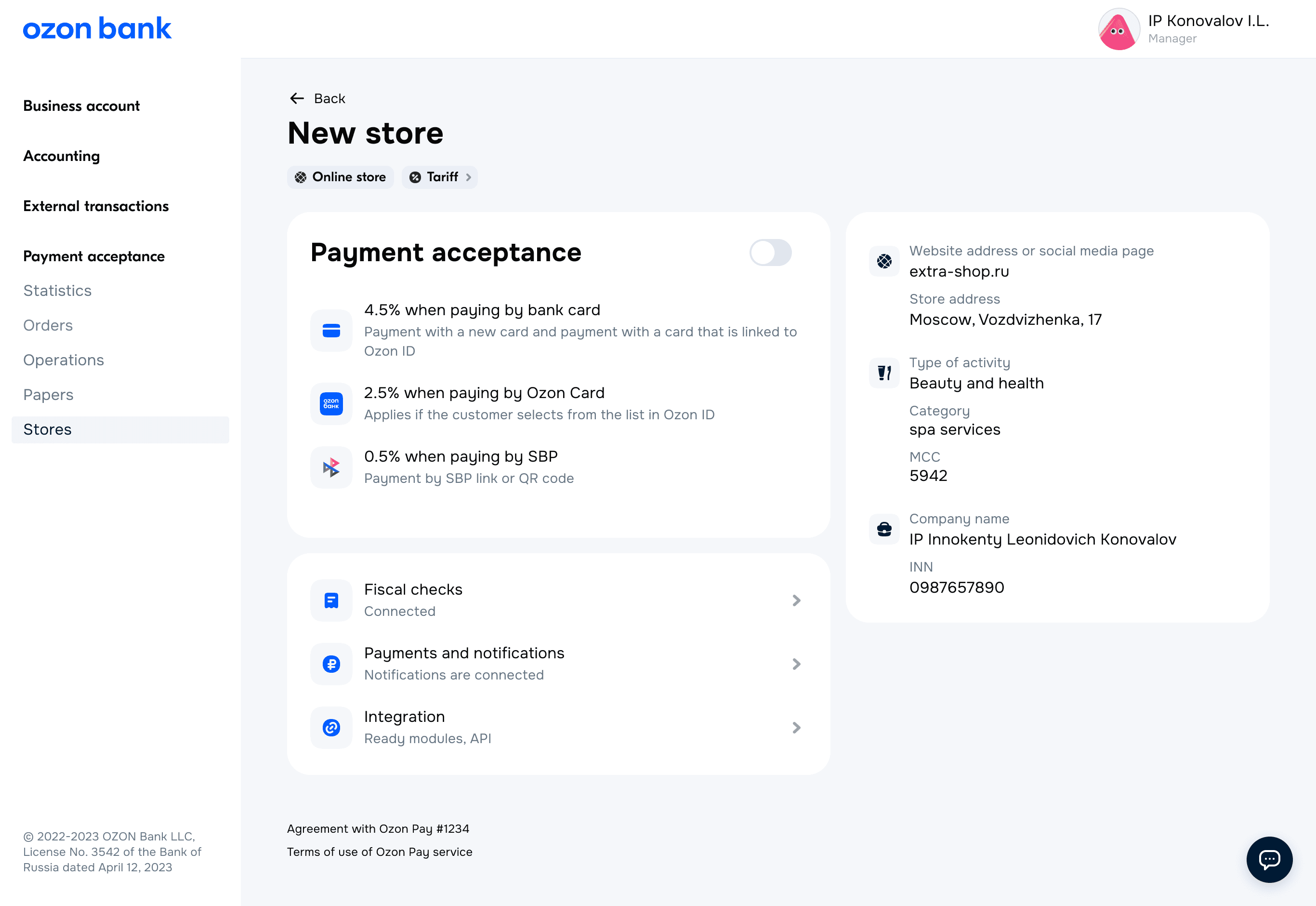Viewport: 1316px width, 906px height.
Task: Go to Orders in the sidebar
Action: point(48,325)
